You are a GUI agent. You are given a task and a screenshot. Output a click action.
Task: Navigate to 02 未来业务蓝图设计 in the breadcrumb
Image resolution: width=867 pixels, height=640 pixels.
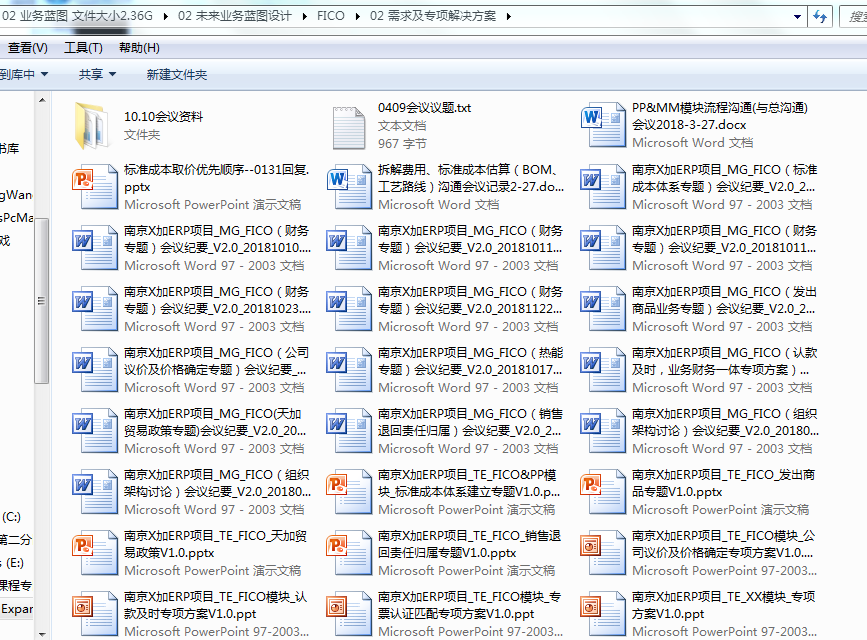(x=235, y=17)
